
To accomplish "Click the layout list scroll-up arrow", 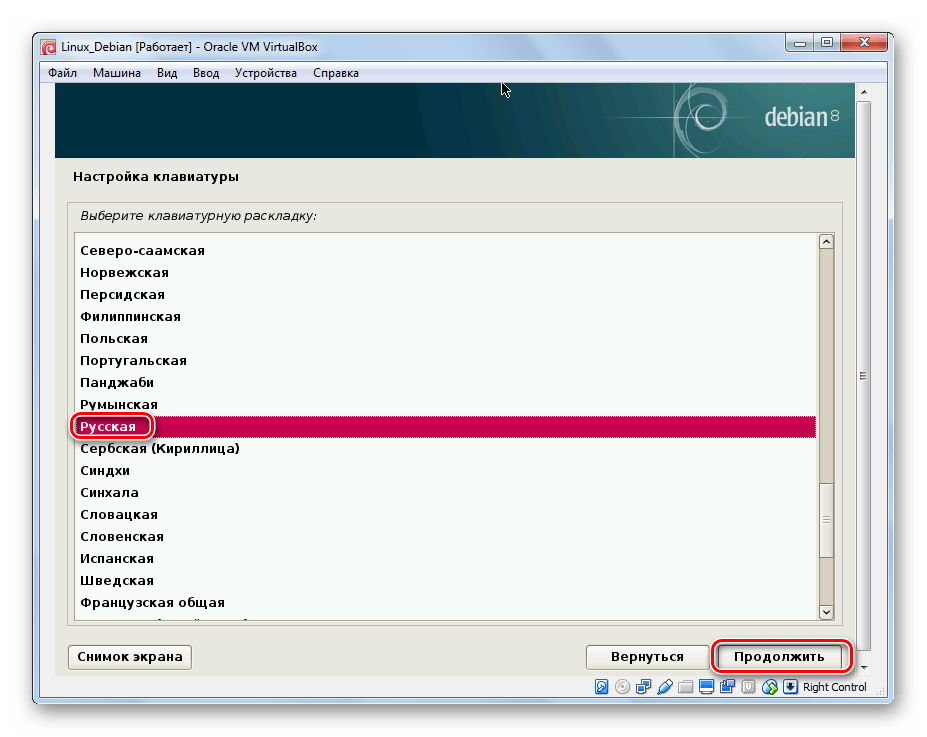I will [826, 241].
